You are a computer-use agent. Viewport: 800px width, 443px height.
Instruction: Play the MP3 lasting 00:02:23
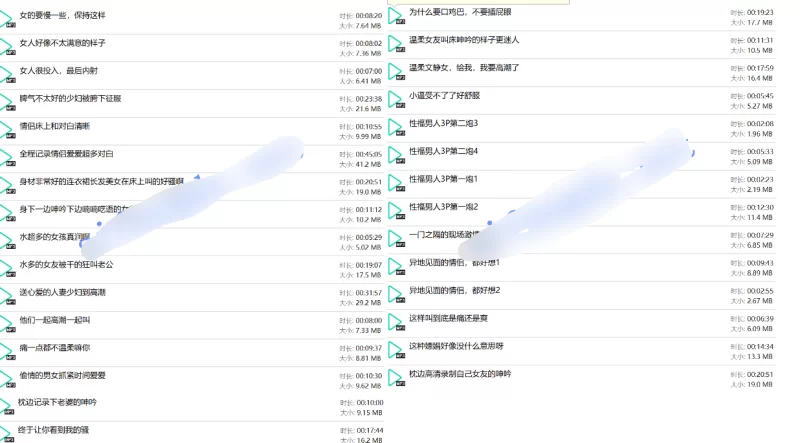(x=396, y=183)
